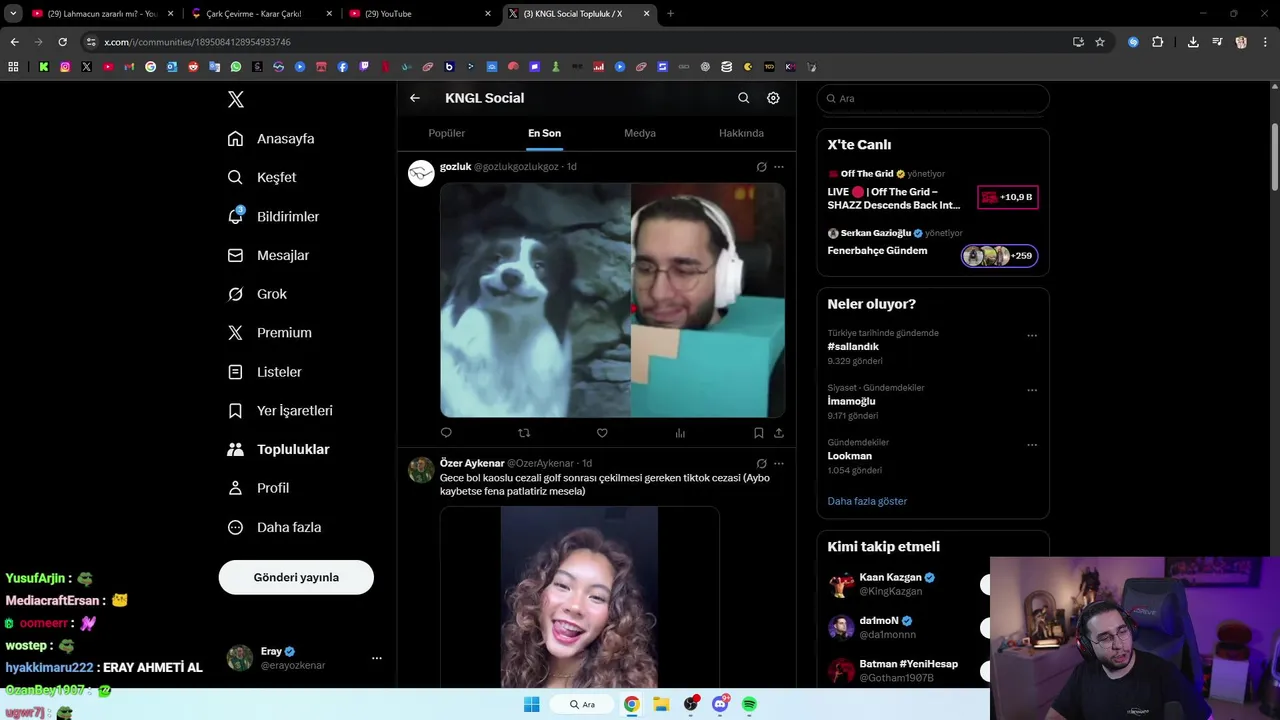Join Off The Grid live stream

[932, 189]
